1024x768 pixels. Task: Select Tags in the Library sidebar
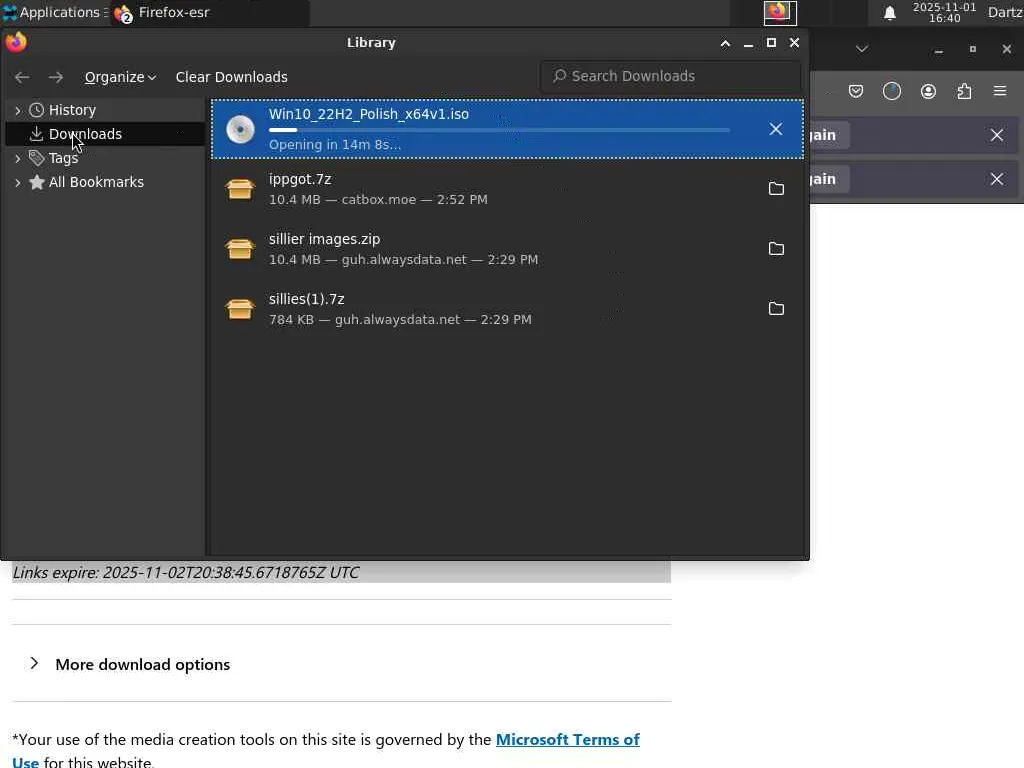63,158
